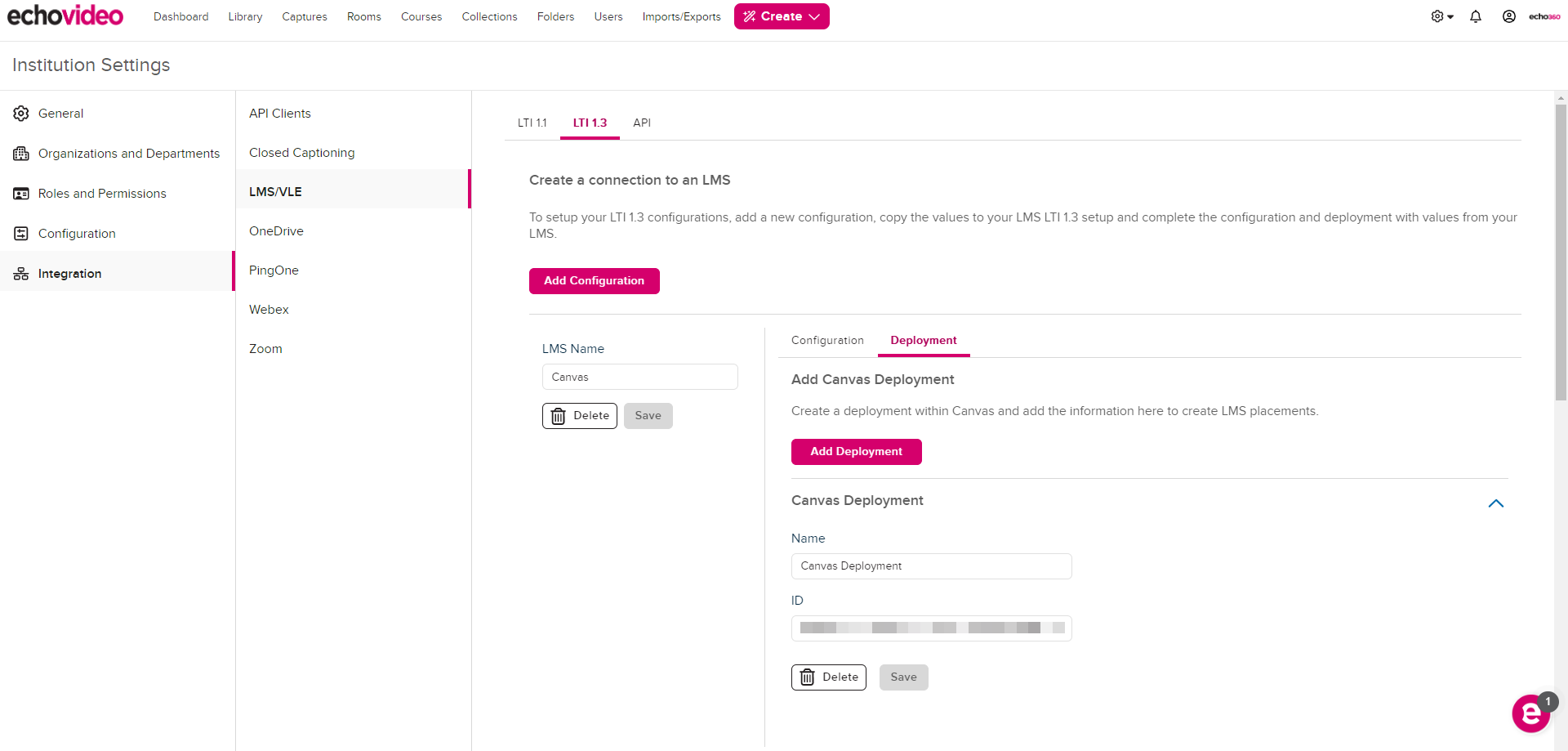Delete the Canvas Deployment
1568x751 pixels.
point(829,677)
